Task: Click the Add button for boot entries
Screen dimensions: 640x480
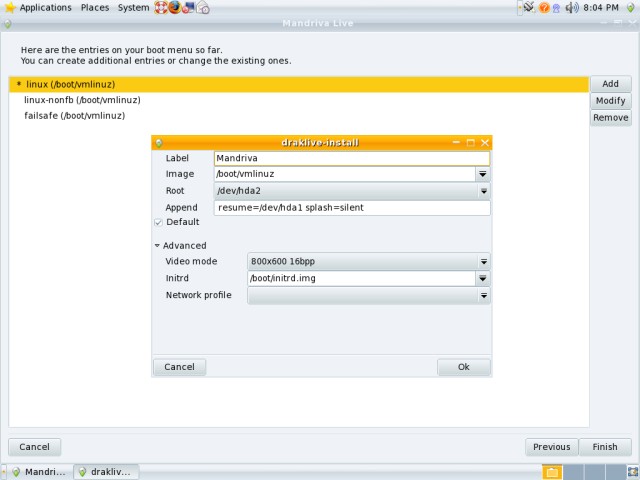Action: click(x=611, y=84)
